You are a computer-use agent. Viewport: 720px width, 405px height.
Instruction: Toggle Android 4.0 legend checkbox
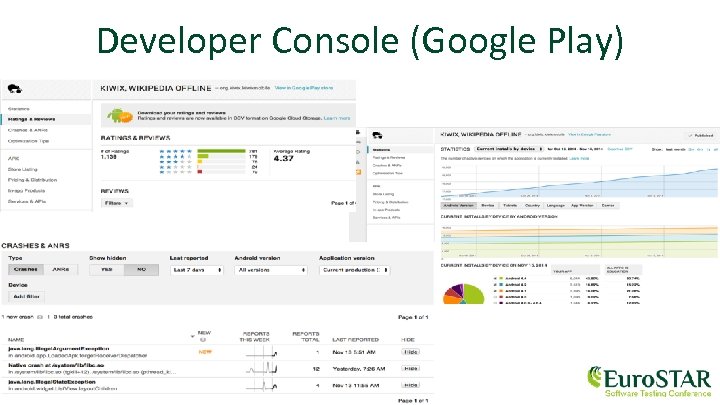tap(495, 297)
